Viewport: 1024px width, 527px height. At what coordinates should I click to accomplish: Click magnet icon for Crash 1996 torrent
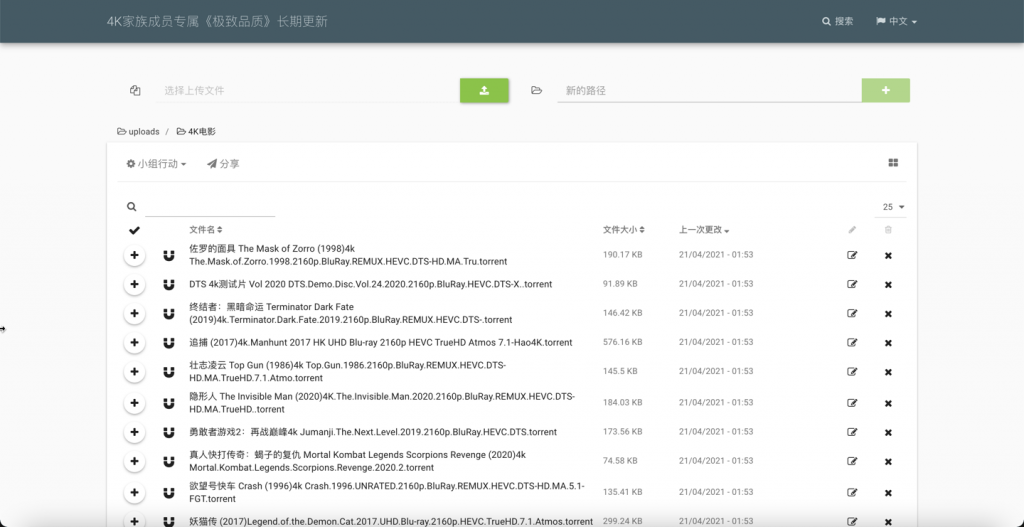[168, 492]
